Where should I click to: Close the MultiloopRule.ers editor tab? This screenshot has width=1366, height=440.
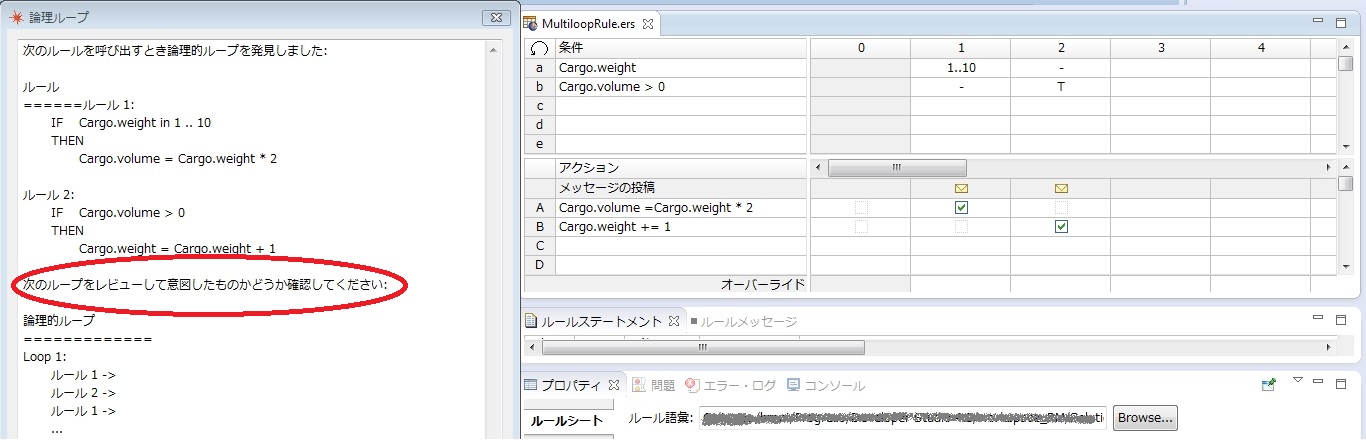[646, 22]
